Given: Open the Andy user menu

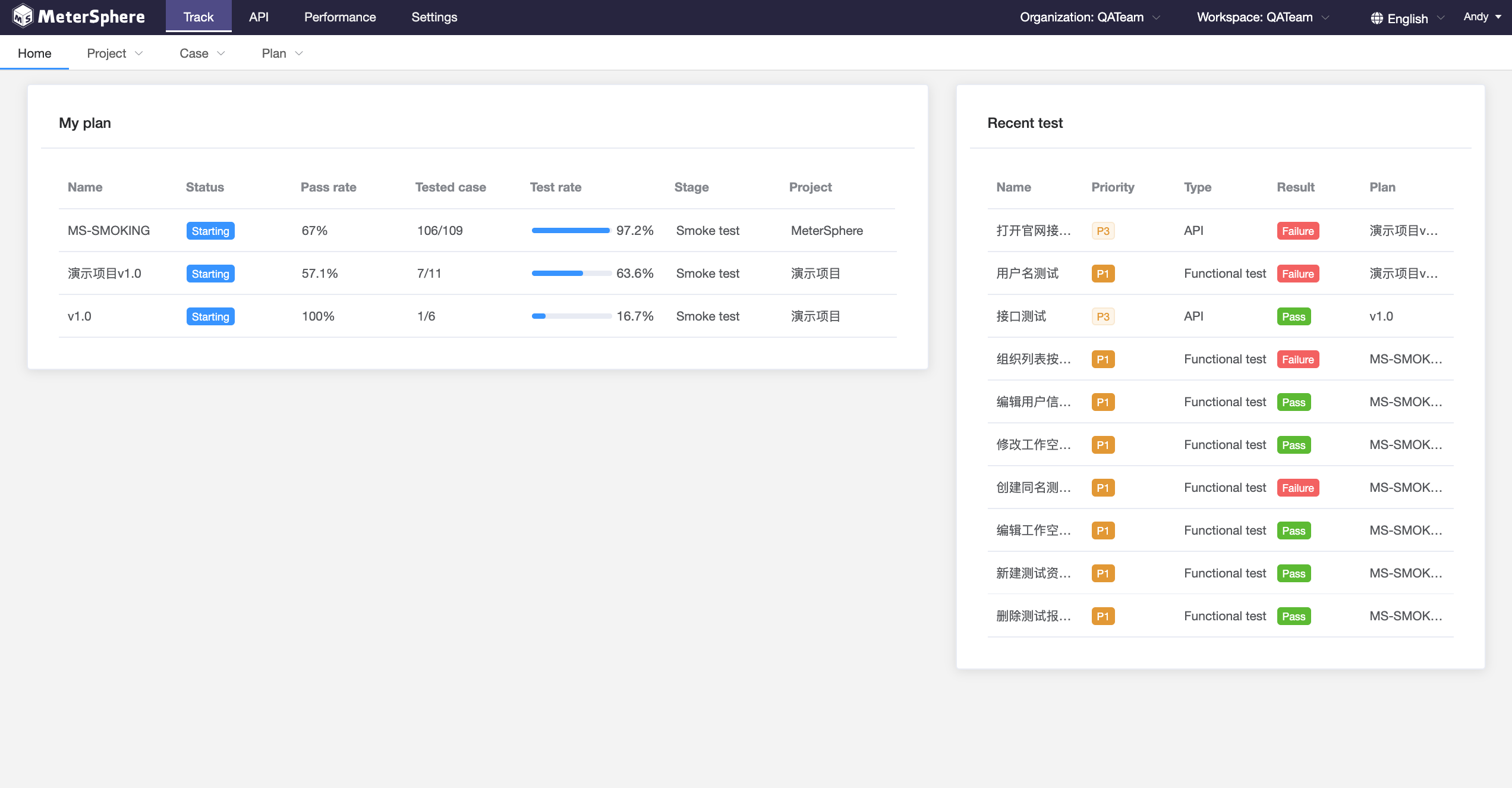Looking at the screenshot, I should [1481, 17].
